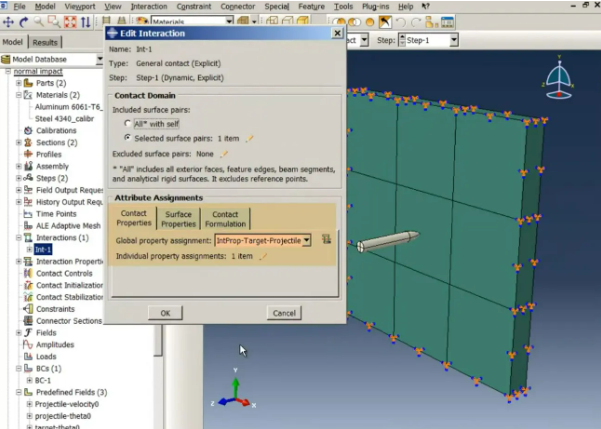Click the Redo arrow icon
Screen dimensions: 601x429
(x=416, y=22)
